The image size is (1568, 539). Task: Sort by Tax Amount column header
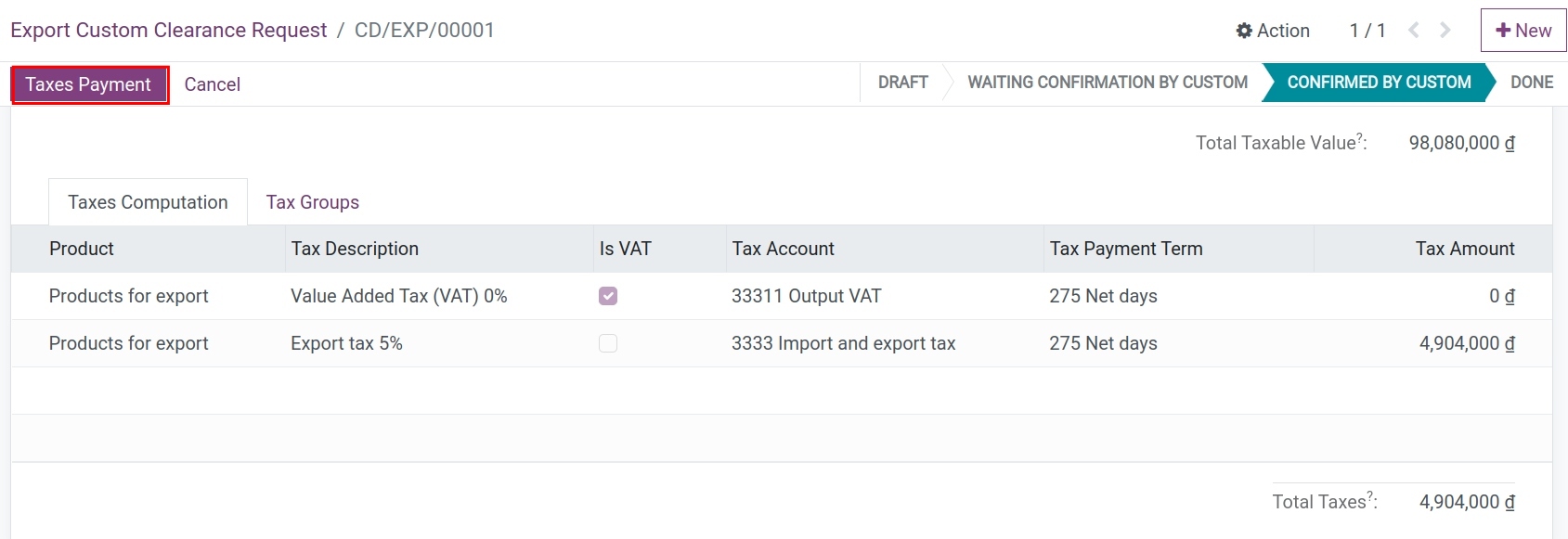pos(1432,249)
